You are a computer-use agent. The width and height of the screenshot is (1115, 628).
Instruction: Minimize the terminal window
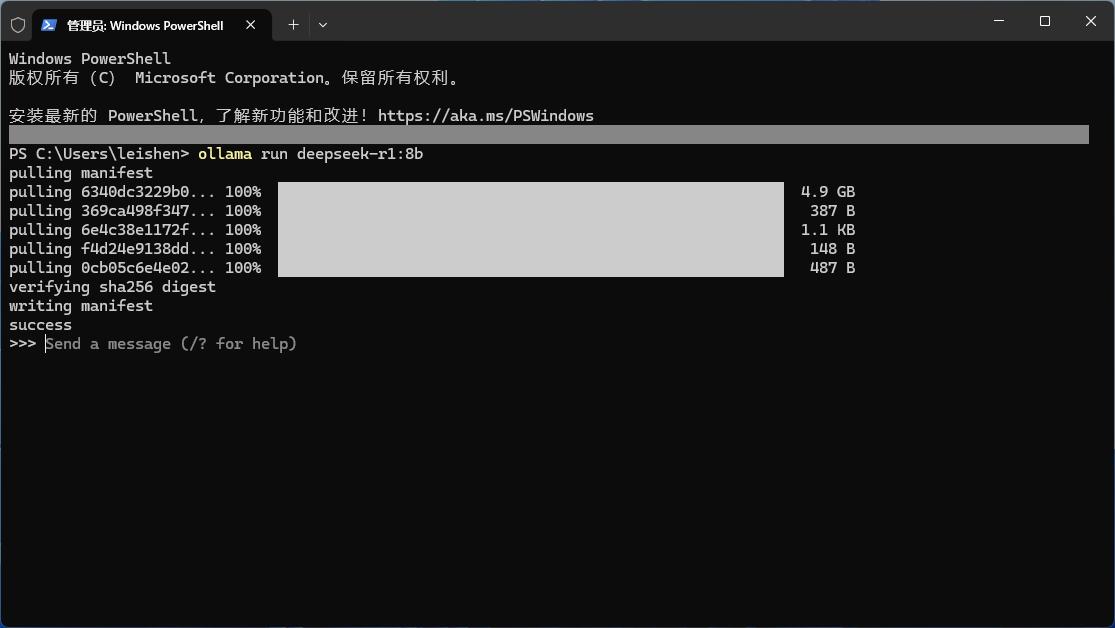click(999, 21)
